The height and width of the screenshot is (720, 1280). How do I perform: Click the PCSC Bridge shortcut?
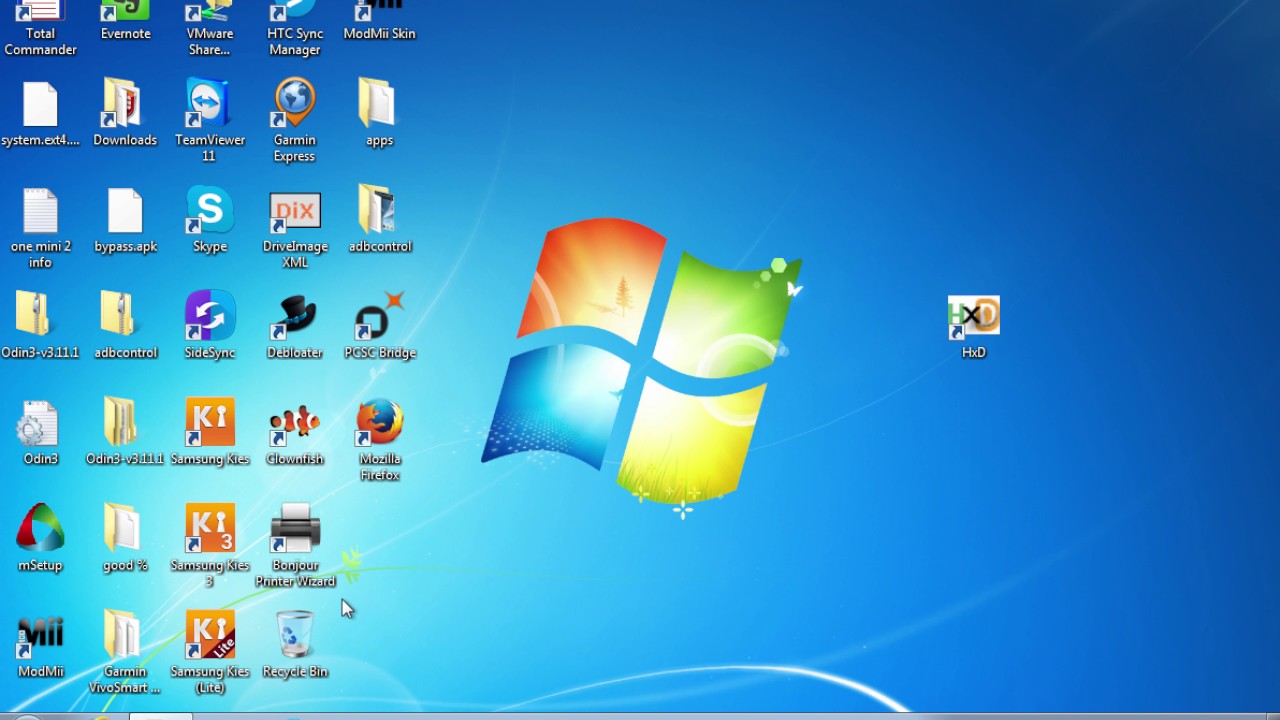(x=379, y=326)
